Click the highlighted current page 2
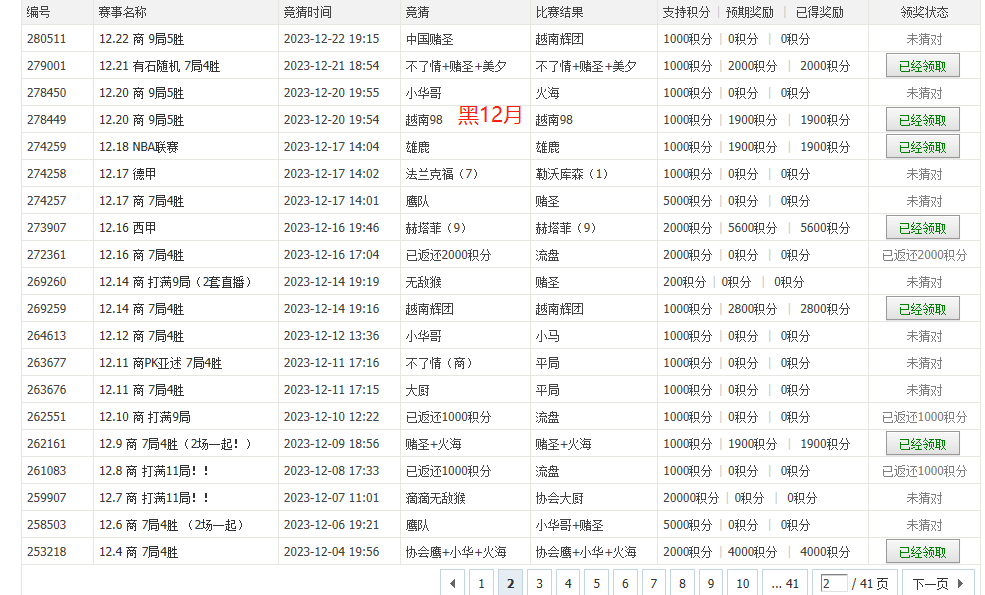The height and width of the screenshot is (595, 985). pyautogui.click(x=510, y=581)
